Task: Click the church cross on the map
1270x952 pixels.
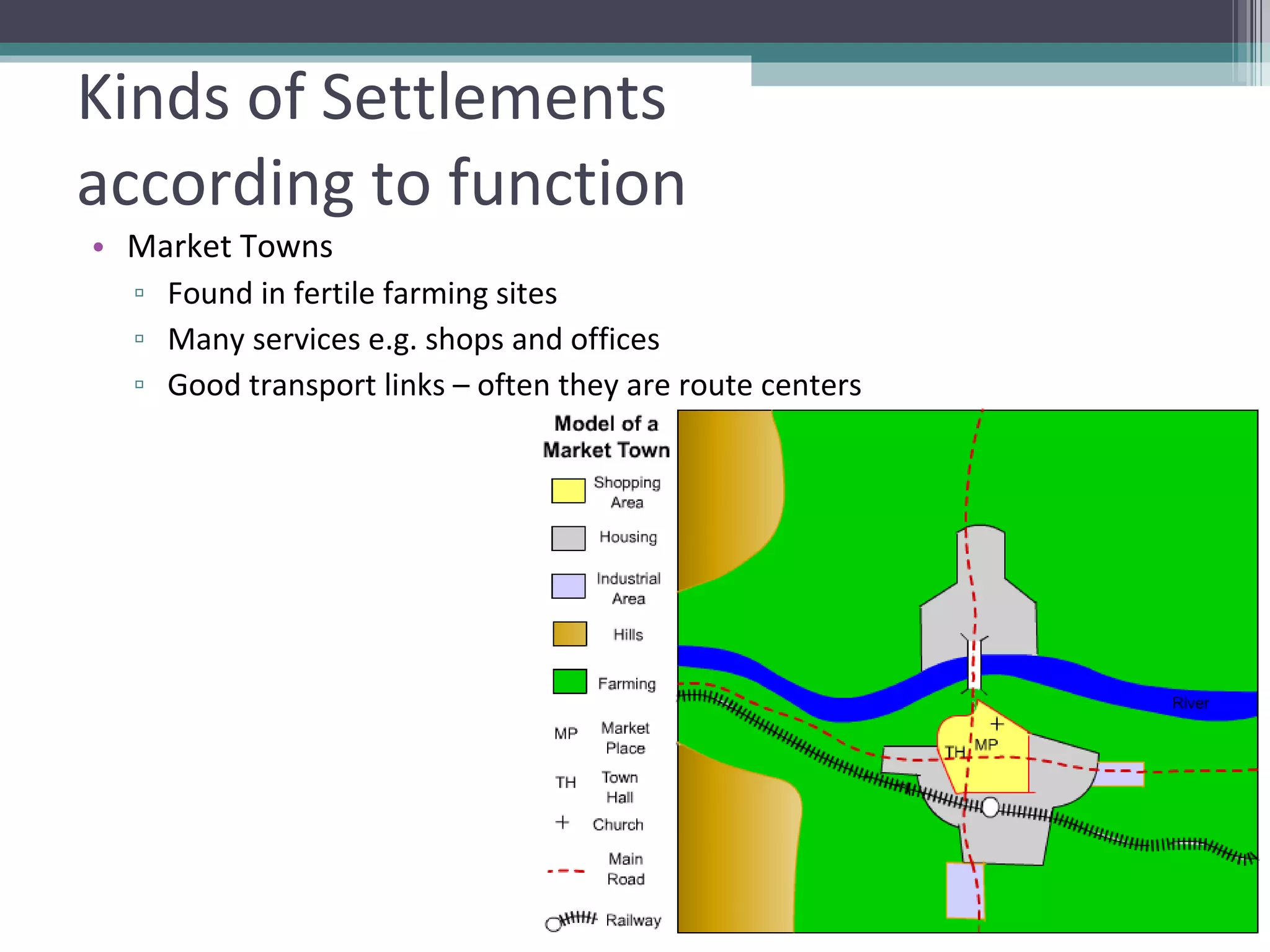Action: 997,723
